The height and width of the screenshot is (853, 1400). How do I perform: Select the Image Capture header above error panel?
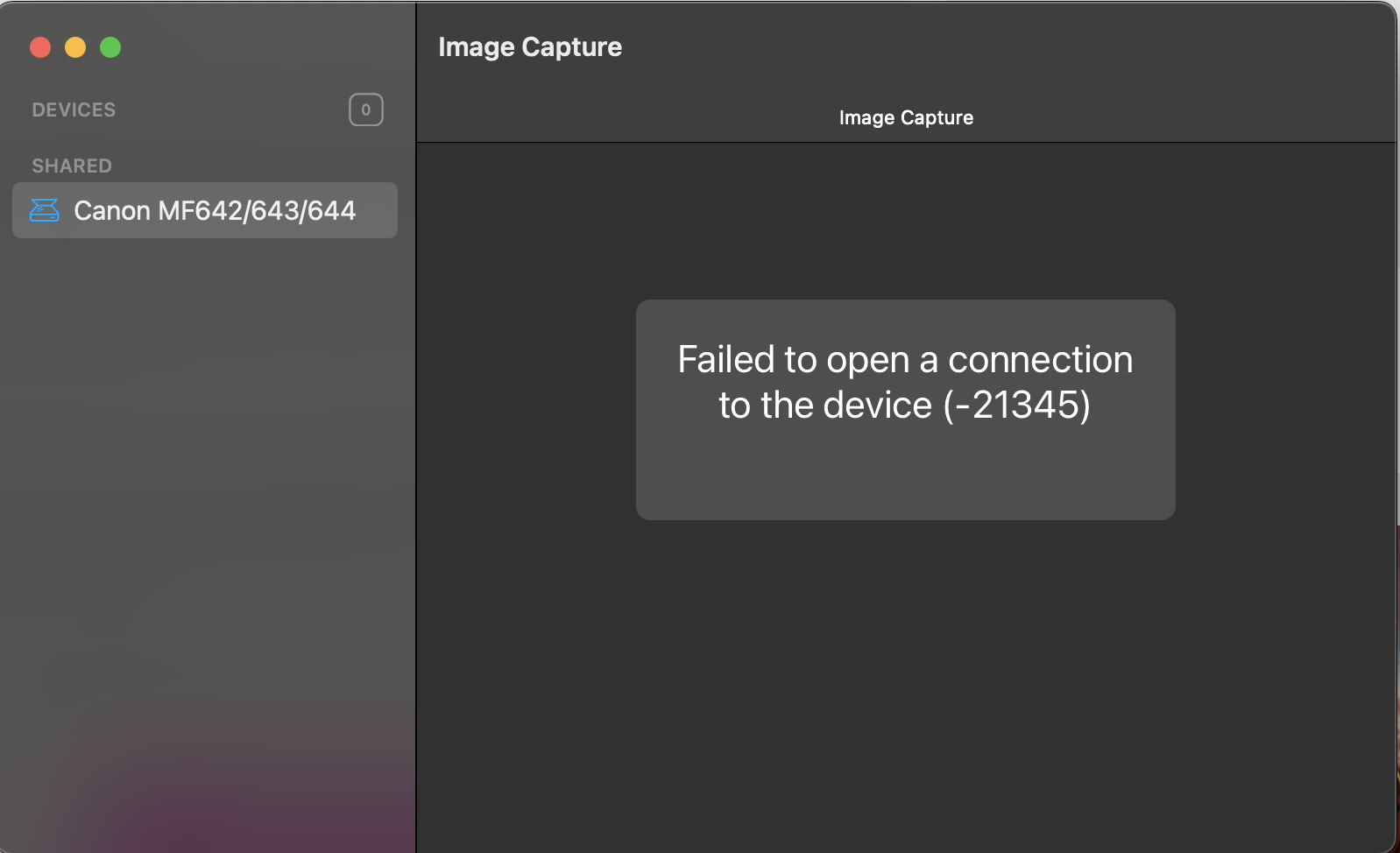906,117
